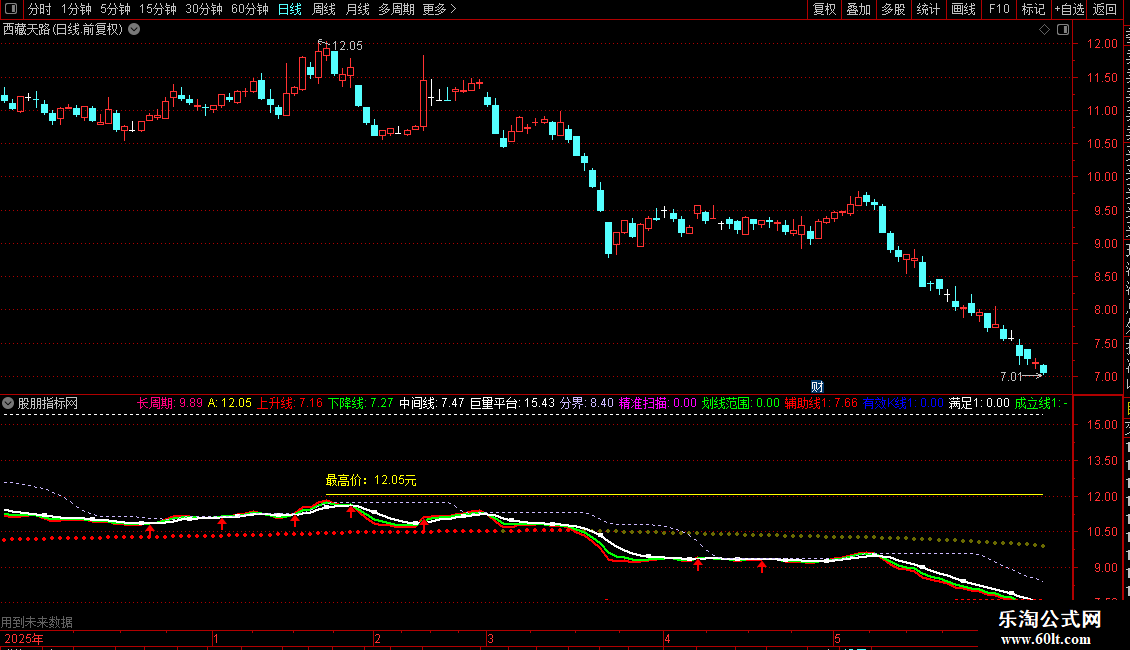Viewport: 1130px width, 650px height.
Task: Click the A: 12.05 indicator value
Action: 230,404
